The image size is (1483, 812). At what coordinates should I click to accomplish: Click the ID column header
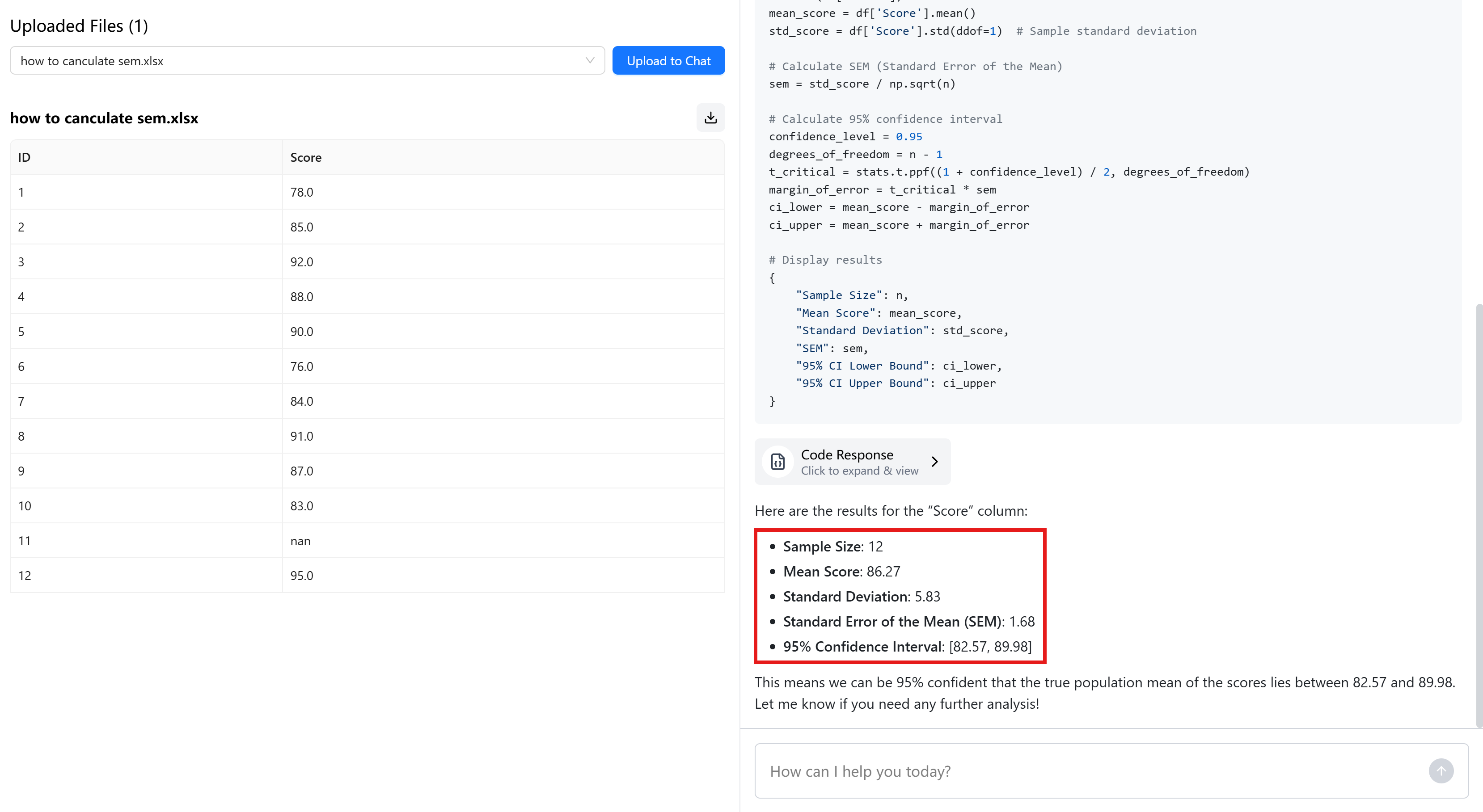[24, 157]
